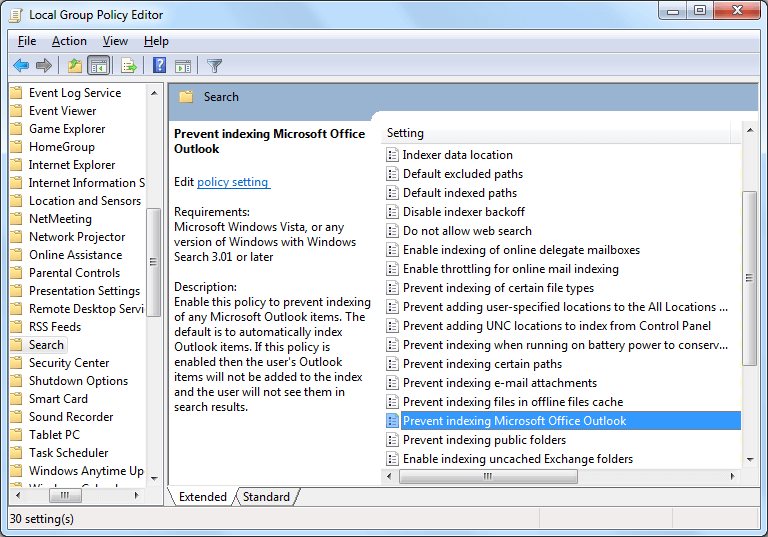Click the tree pane scroll up arrow
The width and height of the screenshot is (768, 537).
pos(154,93)
